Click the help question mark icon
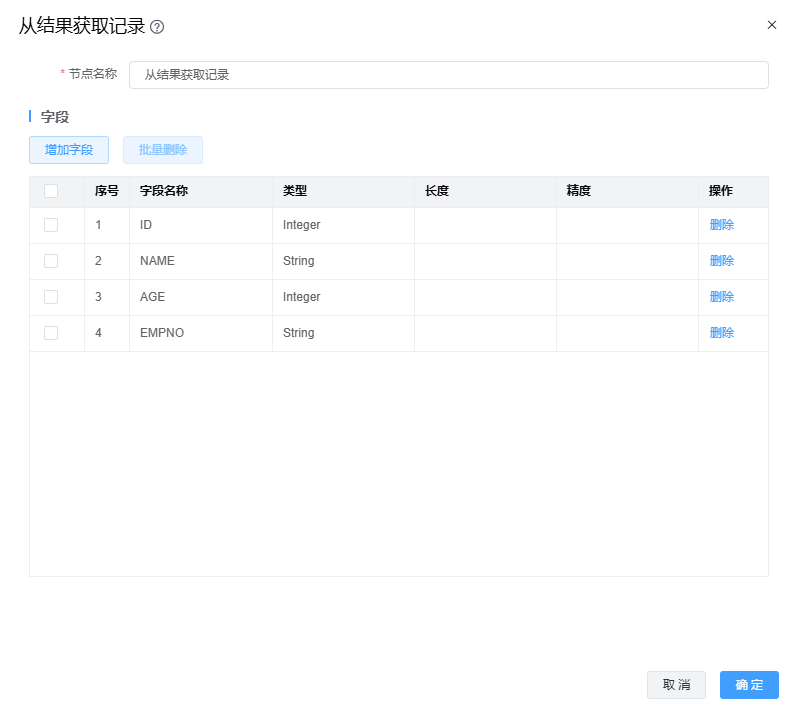The height and width of the screenshot is (718, 798). [157, 27]
